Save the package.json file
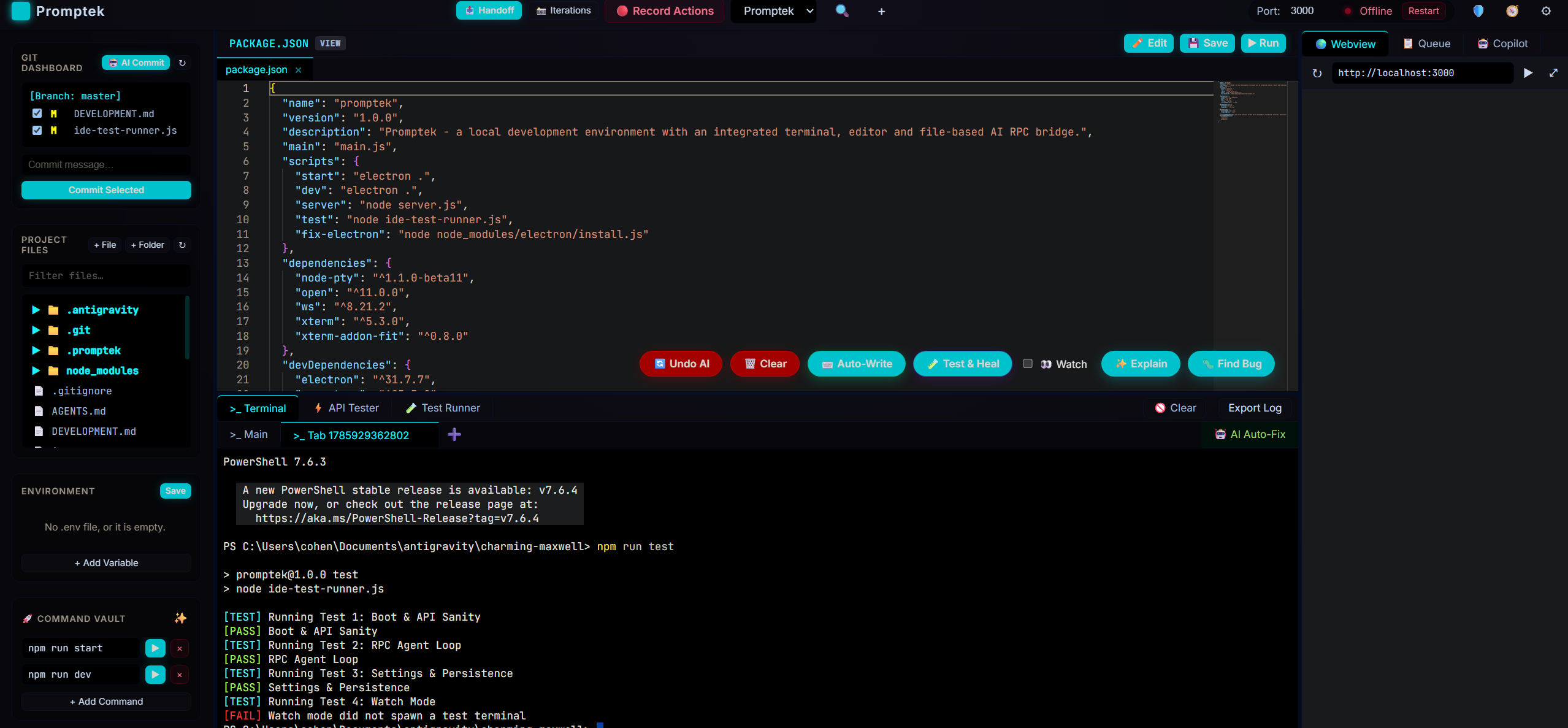Image resolution: width=1568 pixels, height=728 pixels. click(x=1207, y=43)
